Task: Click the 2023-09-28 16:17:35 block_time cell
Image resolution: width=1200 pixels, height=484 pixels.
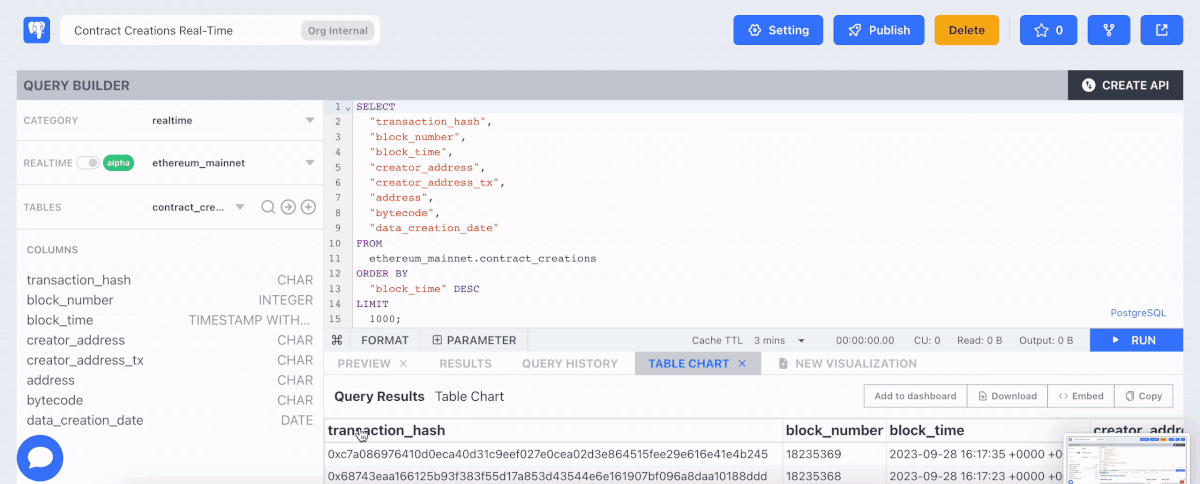Action: point(976,454)
